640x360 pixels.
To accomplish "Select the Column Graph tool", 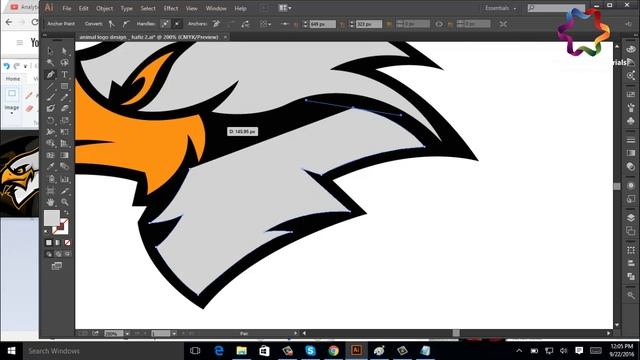I will click(x=64, y=179).
